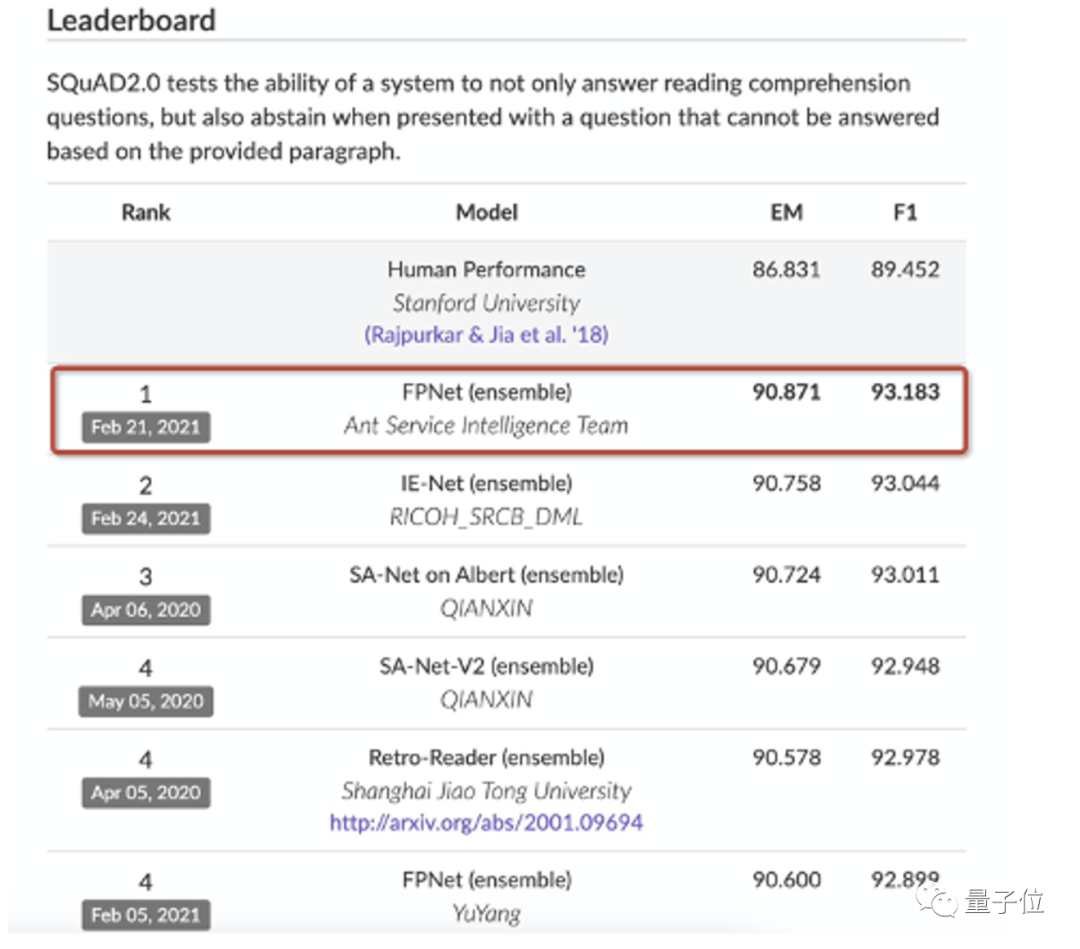Click the May 05, 2020 date badge
Viewport: 1080px width, 949px height.
[145, 701]
